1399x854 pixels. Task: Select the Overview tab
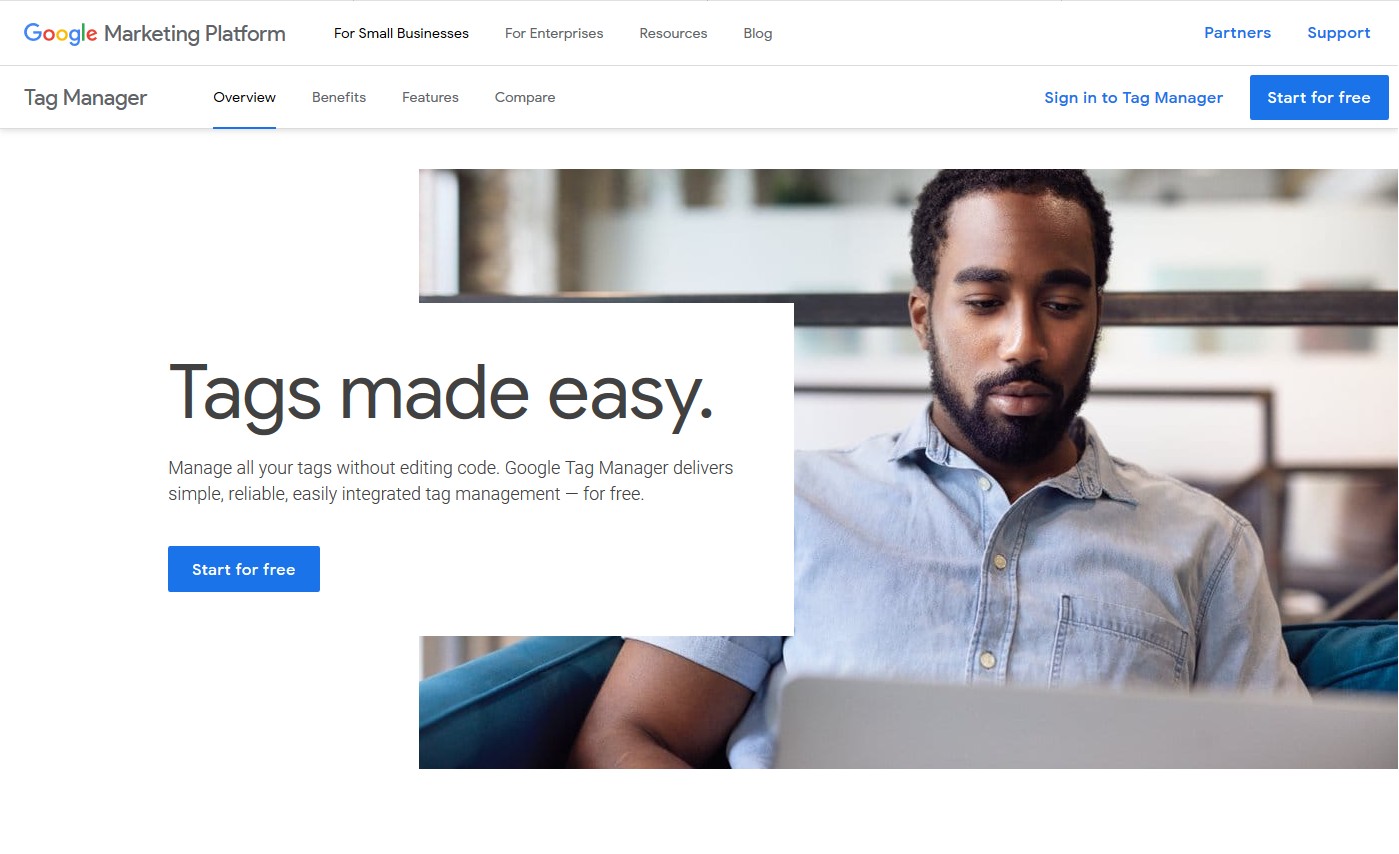(x=244, y=97)
